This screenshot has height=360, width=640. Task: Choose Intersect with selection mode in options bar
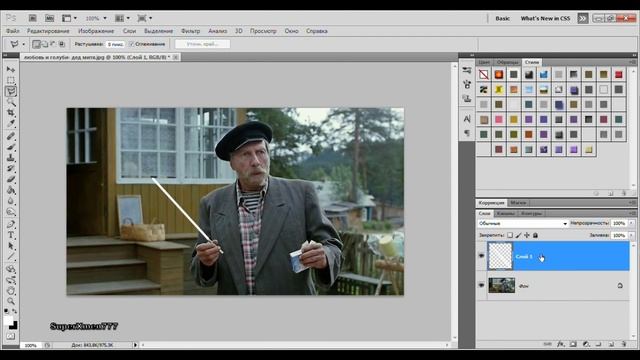click(62, 44)
